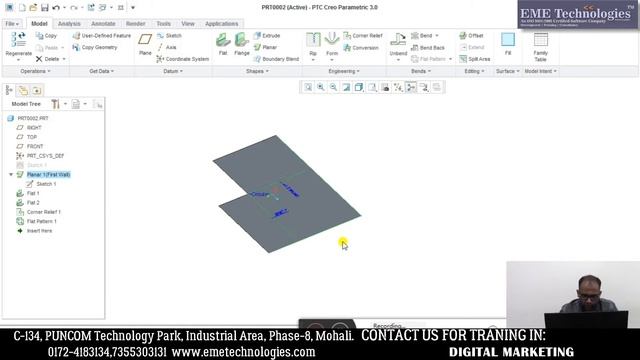The height and width of the screenshot is (360, 640).
Task: Select the Split Area tool
Action: tap(475, 59)
